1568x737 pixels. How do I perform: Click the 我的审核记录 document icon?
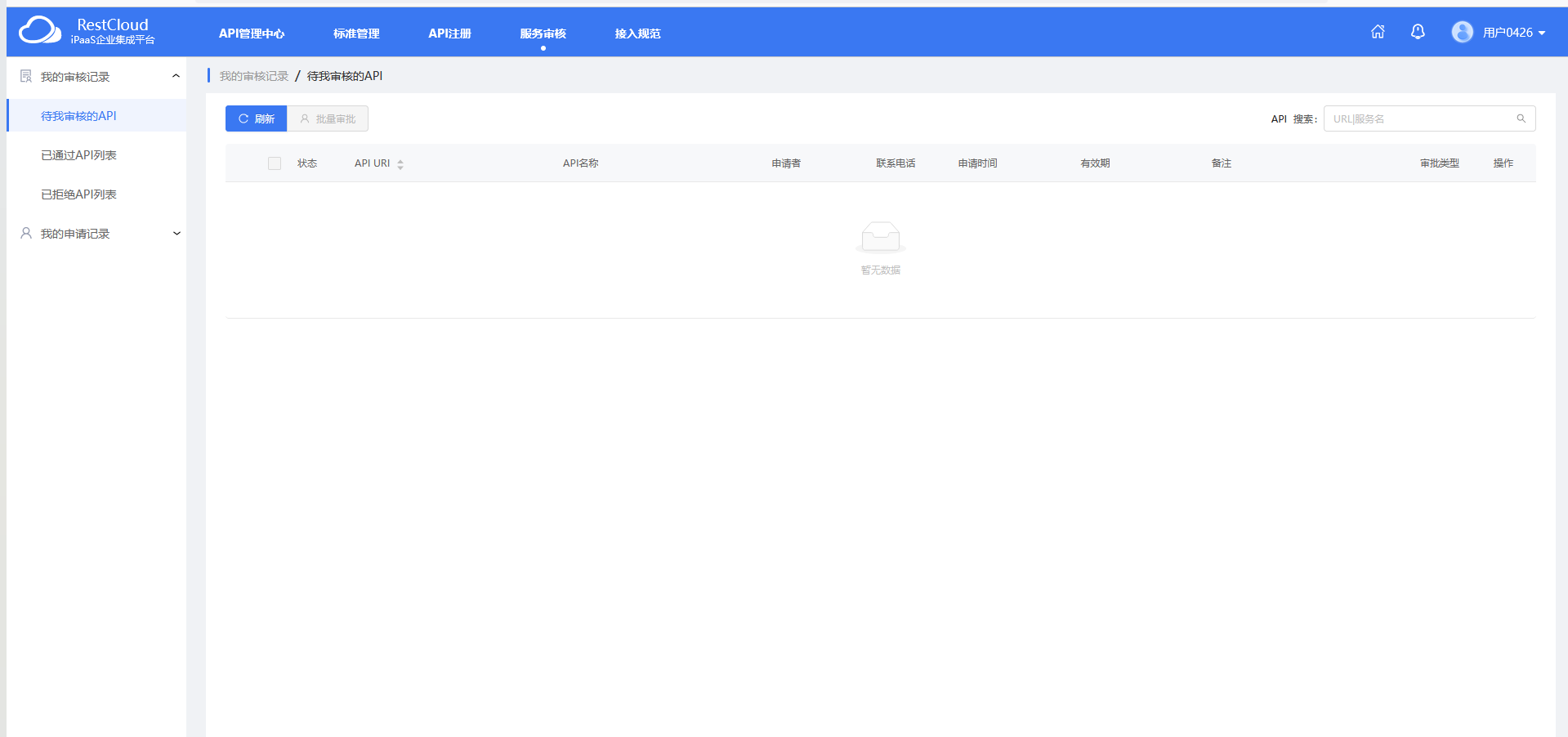click(26, 76)
